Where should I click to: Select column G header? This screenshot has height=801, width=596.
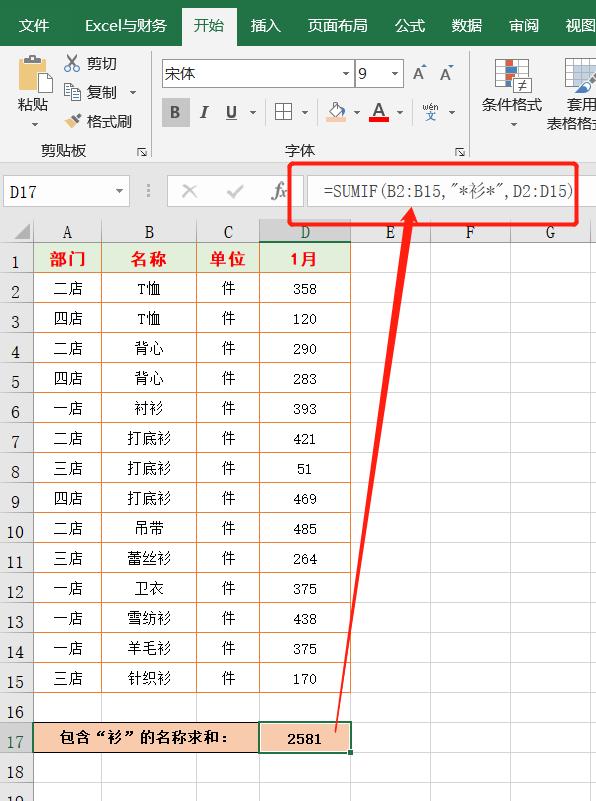pyautogui.click(x=550, y=232)
